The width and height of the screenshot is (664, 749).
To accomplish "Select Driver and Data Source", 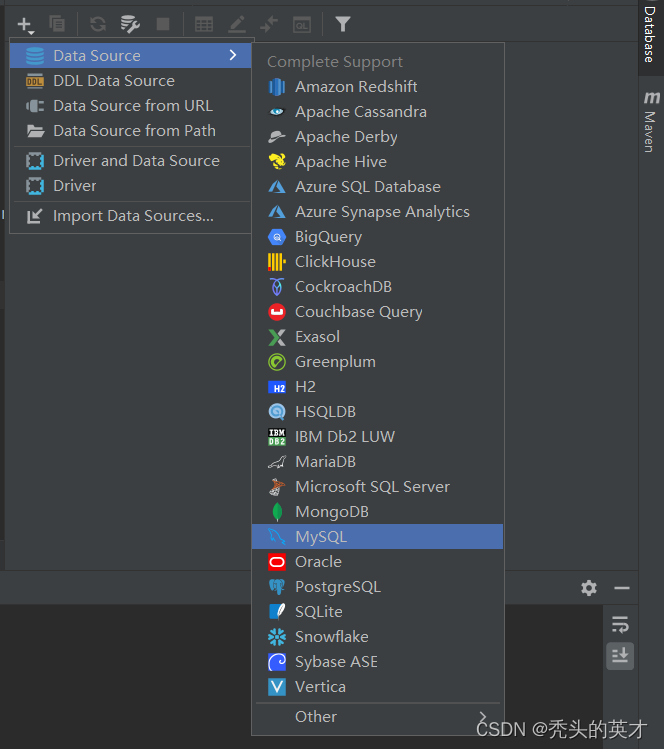I will tap(130, 161).
